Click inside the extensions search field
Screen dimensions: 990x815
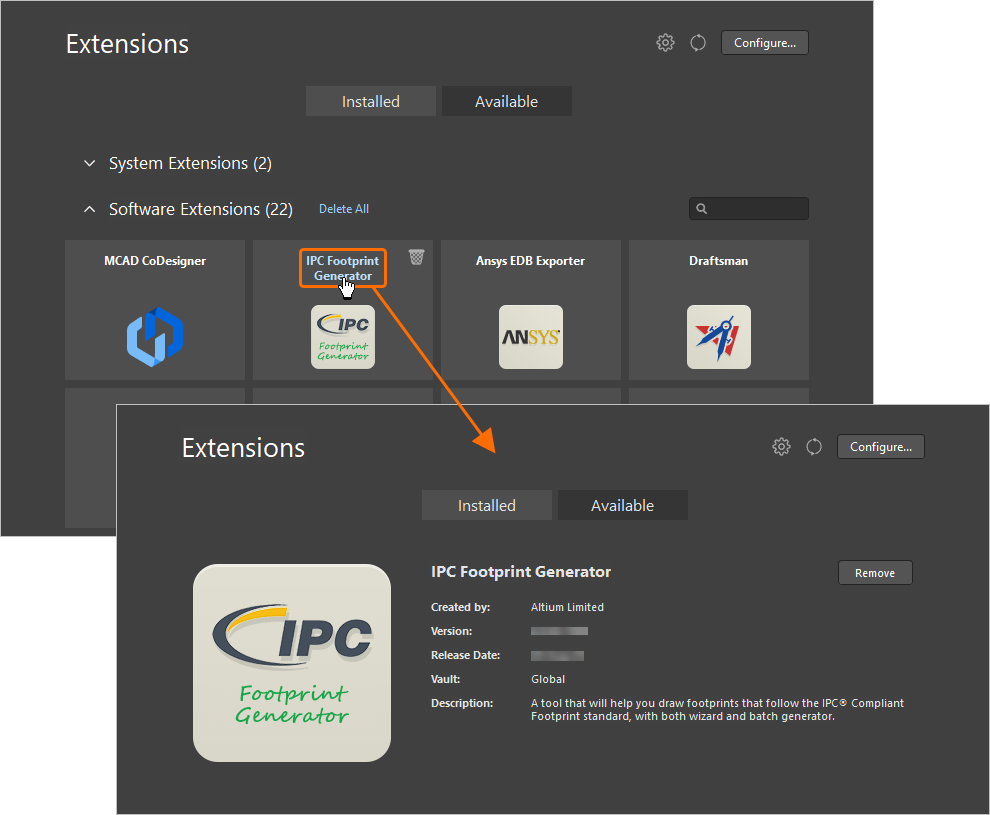pyautogui.click(x=755, y=208)
